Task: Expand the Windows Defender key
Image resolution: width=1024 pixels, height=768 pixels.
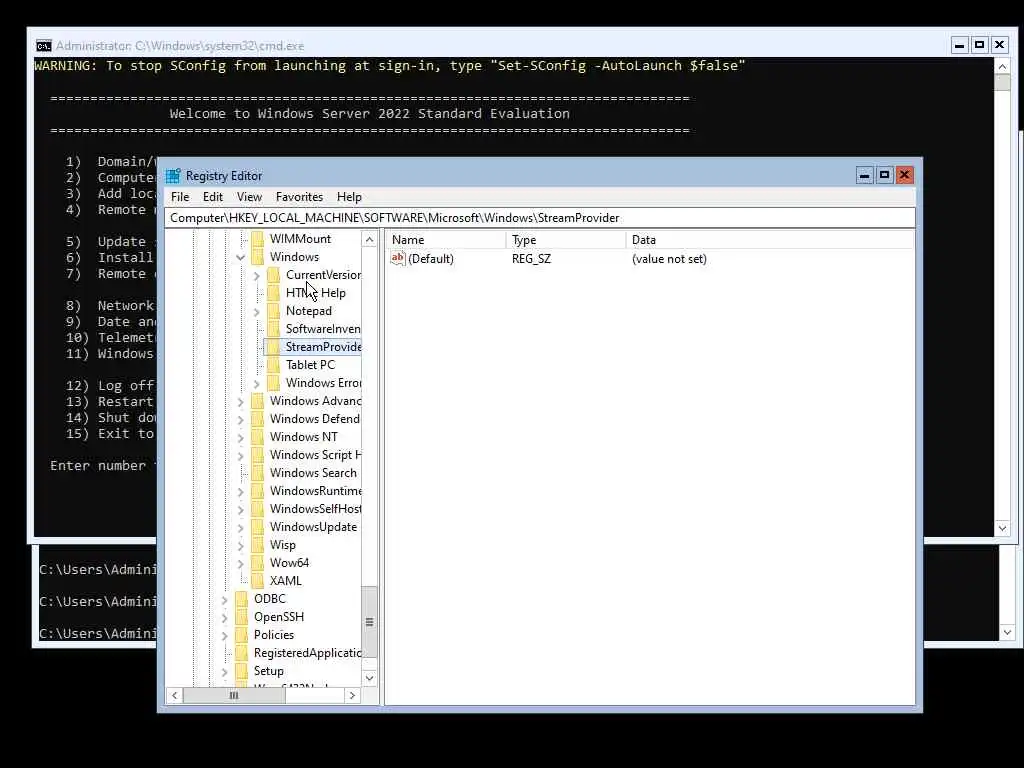Action: tap(240, 419)
